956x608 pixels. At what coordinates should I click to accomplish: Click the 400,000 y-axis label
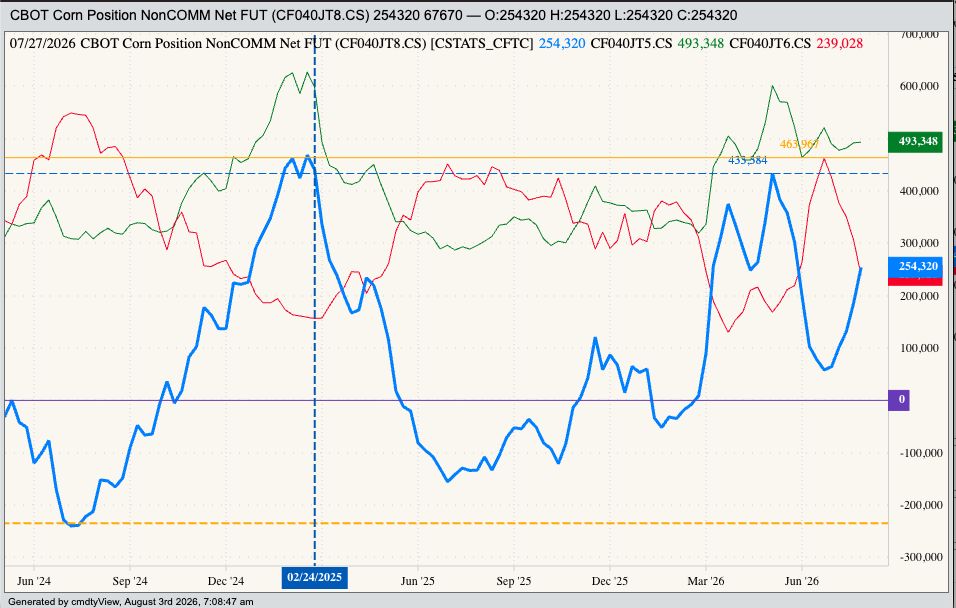click(919, 191)
